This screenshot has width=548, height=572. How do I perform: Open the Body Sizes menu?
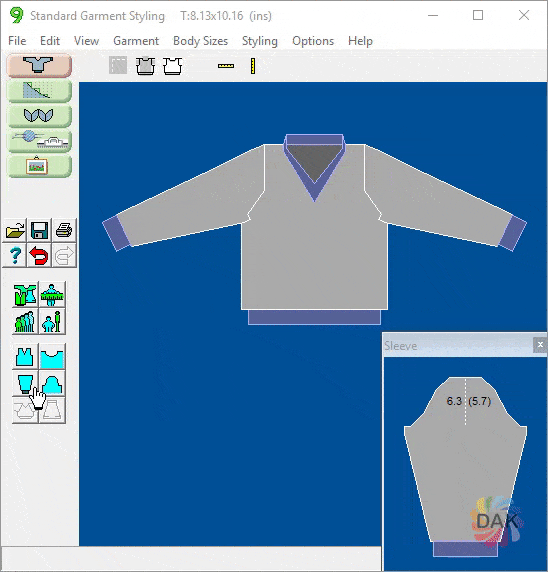(200, 41)
